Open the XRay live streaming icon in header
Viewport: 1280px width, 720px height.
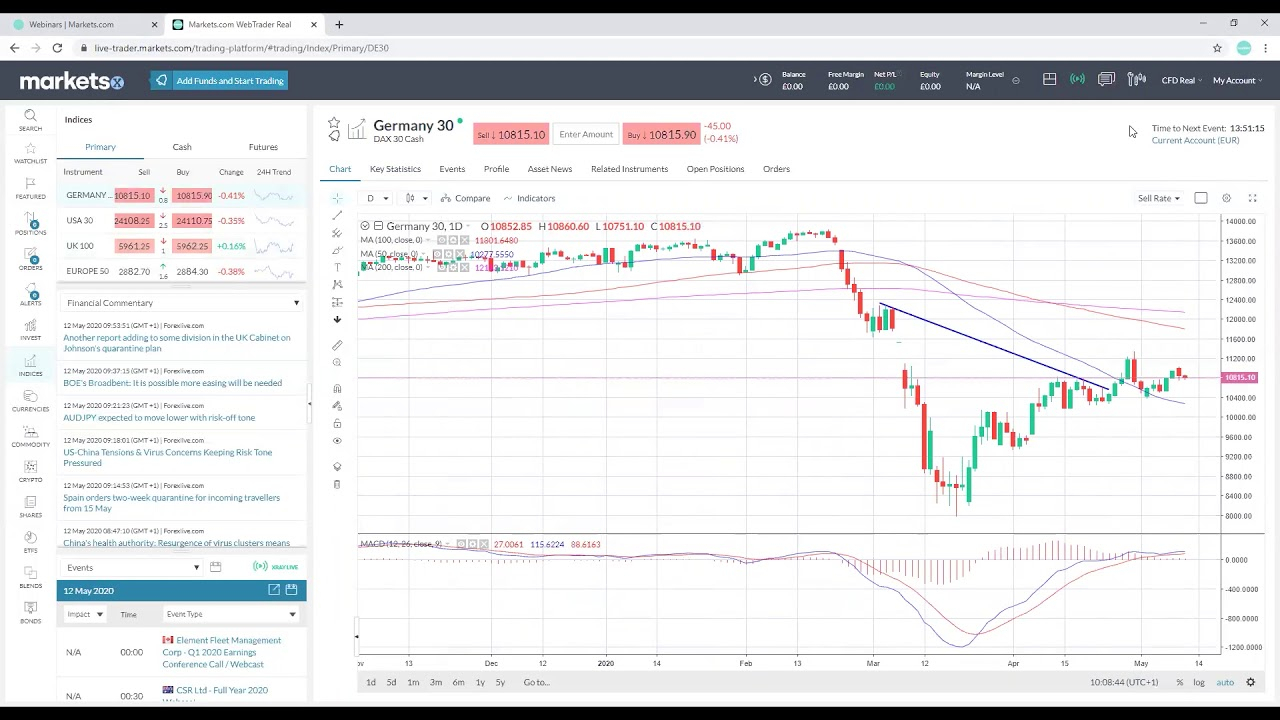click(1077, 80)
